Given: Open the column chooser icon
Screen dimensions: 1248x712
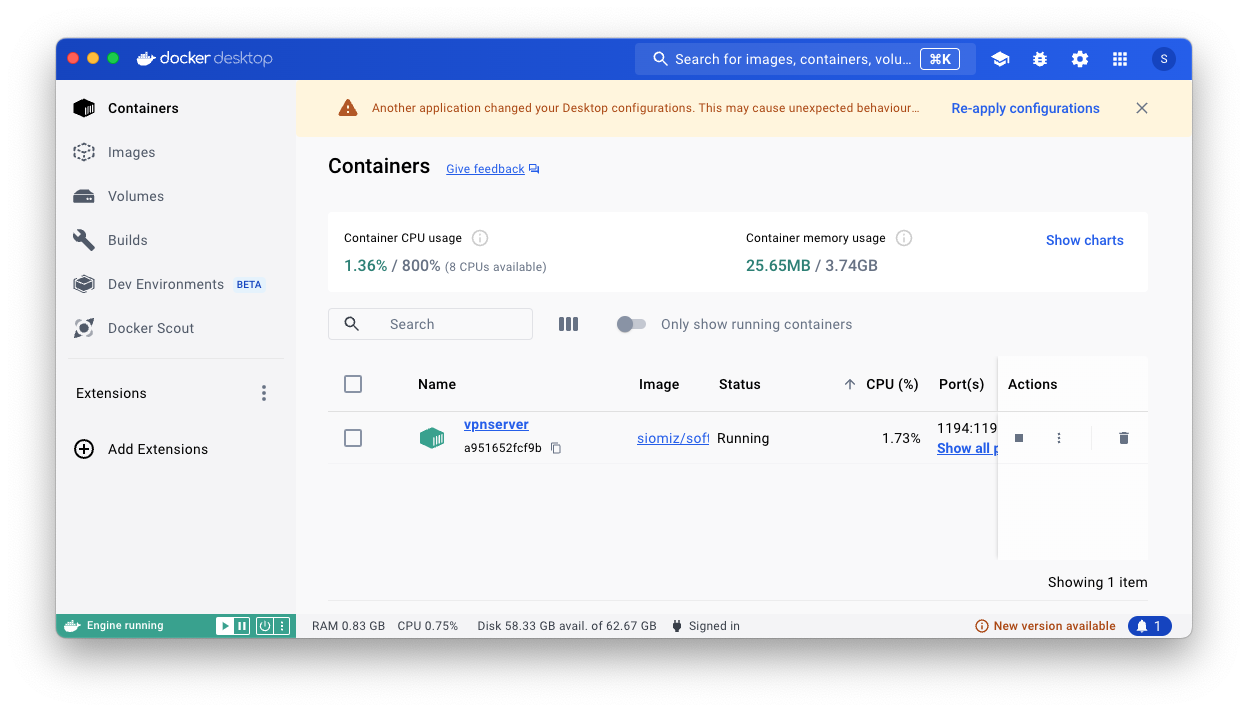Looking at the screenshot, I should [568, 324].
